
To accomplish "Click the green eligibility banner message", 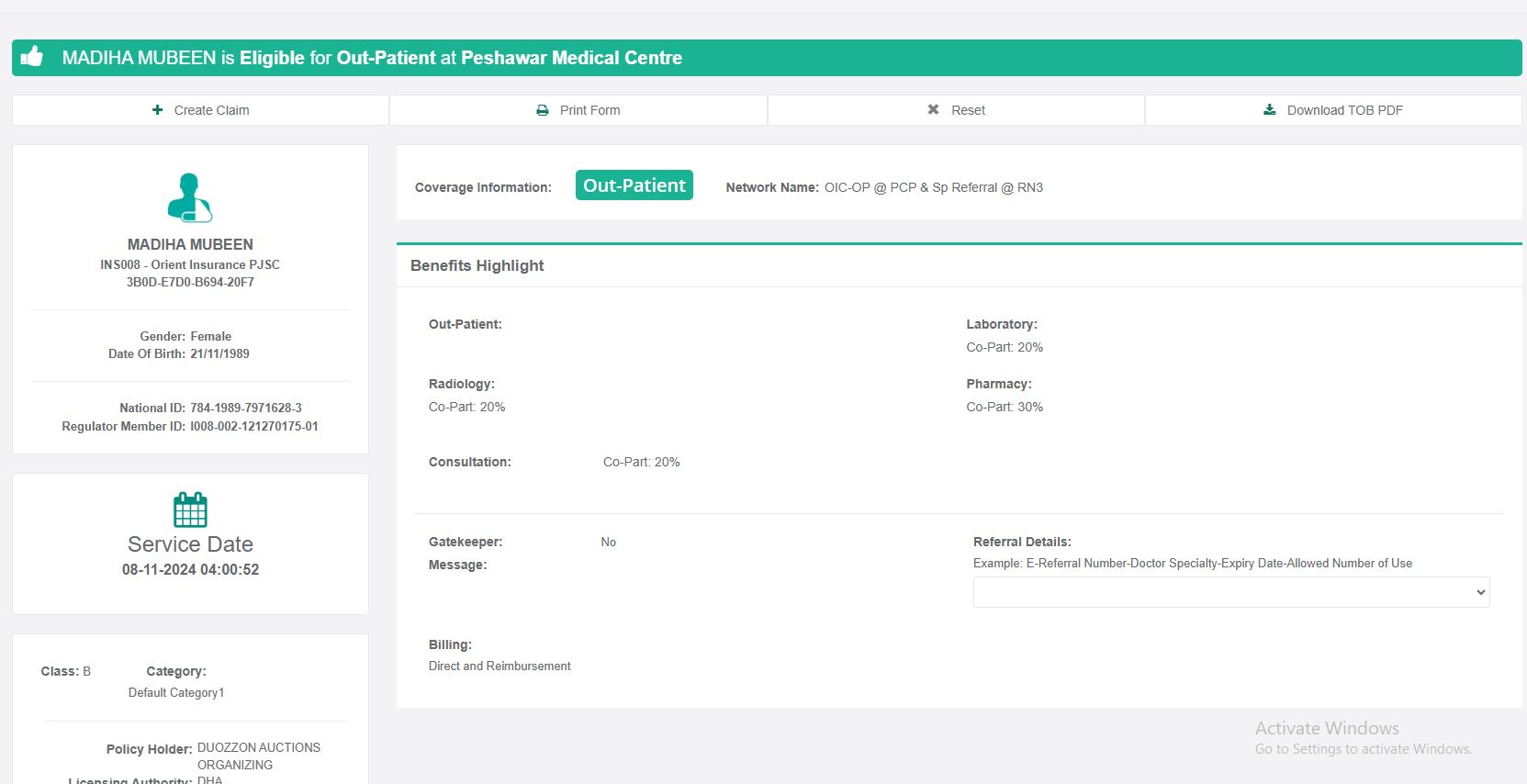I will tap(372, 58).
